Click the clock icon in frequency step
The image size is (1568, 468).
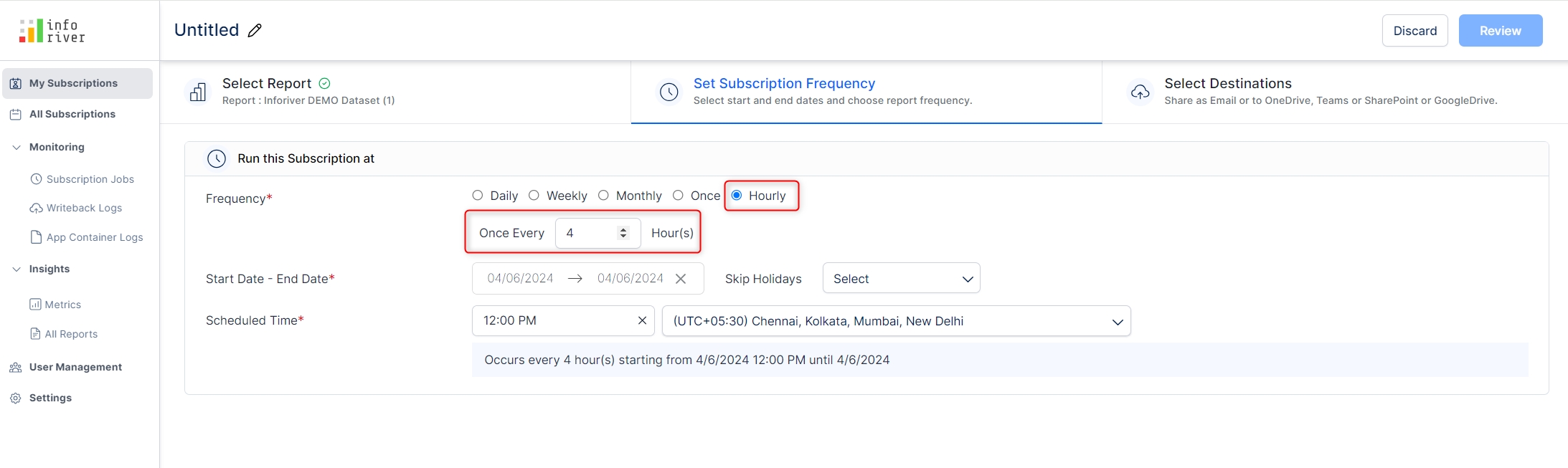tap(669, 92)
